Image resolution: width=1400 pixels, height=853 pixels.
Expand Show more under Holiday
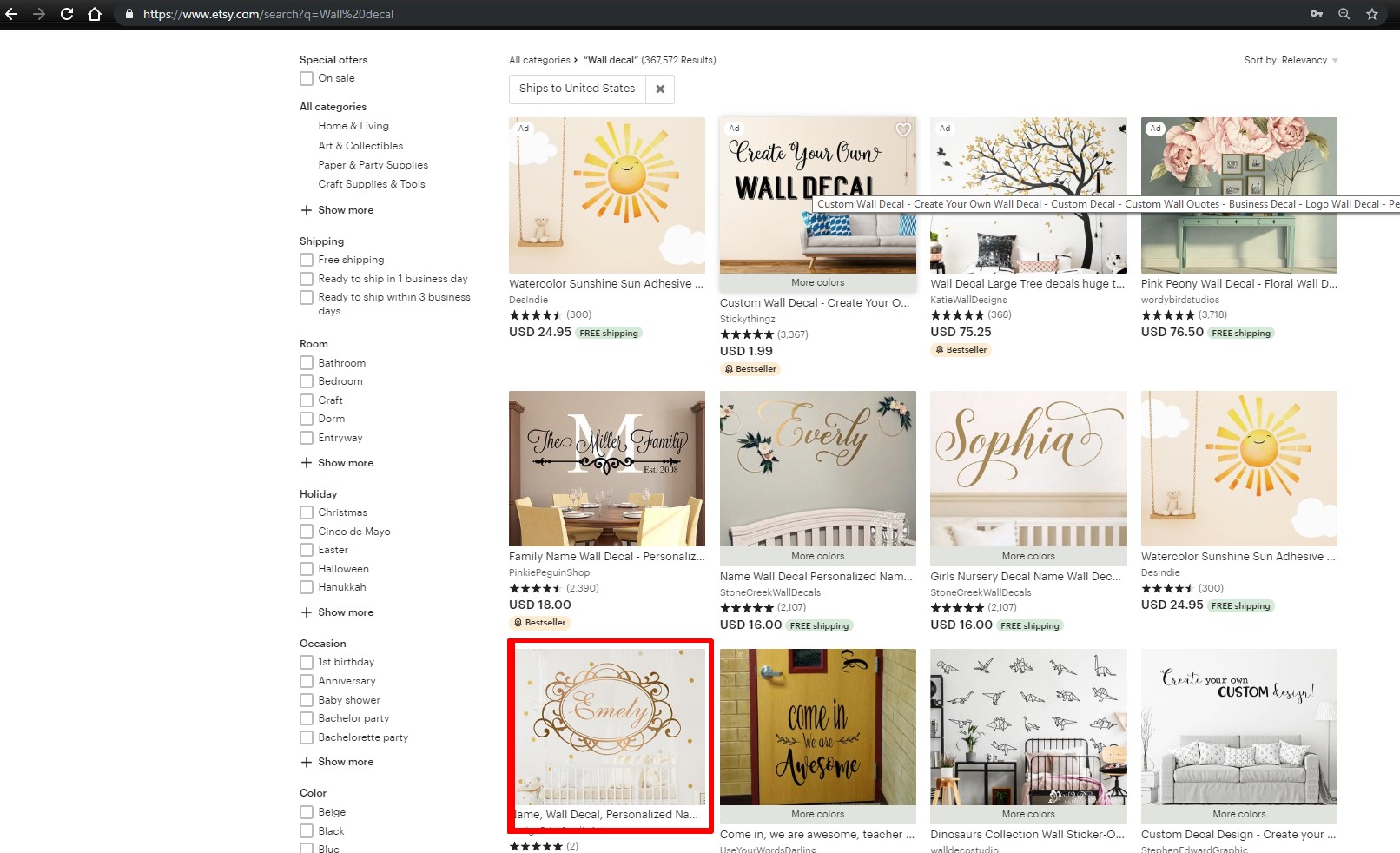coord(337,612)
